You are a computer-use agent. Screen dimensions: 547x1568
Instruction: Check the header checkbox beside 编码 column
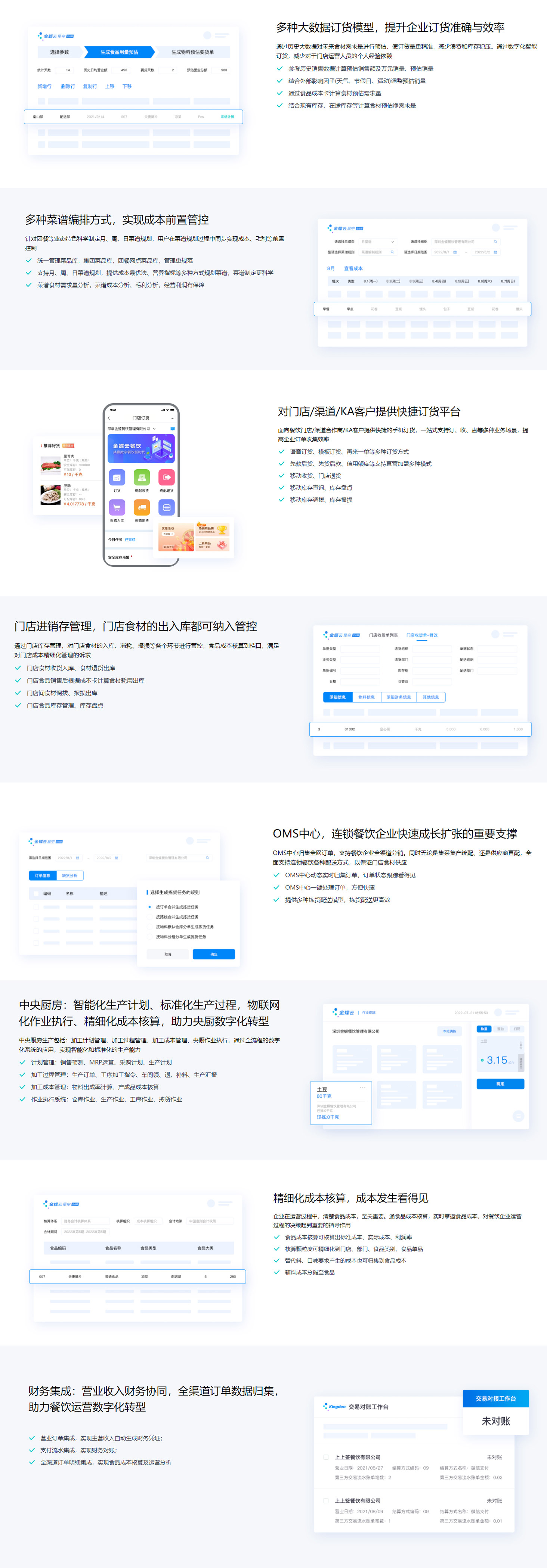[36, 893]
